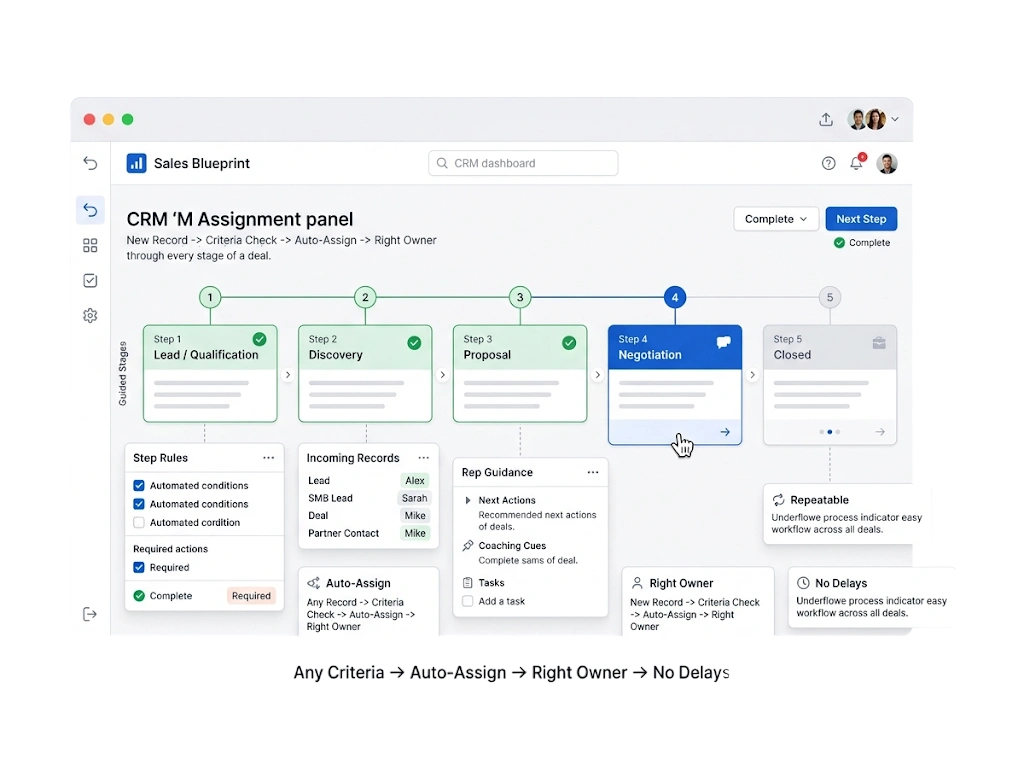This screenshot has width=1024, height=765.
Task: Select the highlighted undo icon in sidebar
Action: (90, 210)
